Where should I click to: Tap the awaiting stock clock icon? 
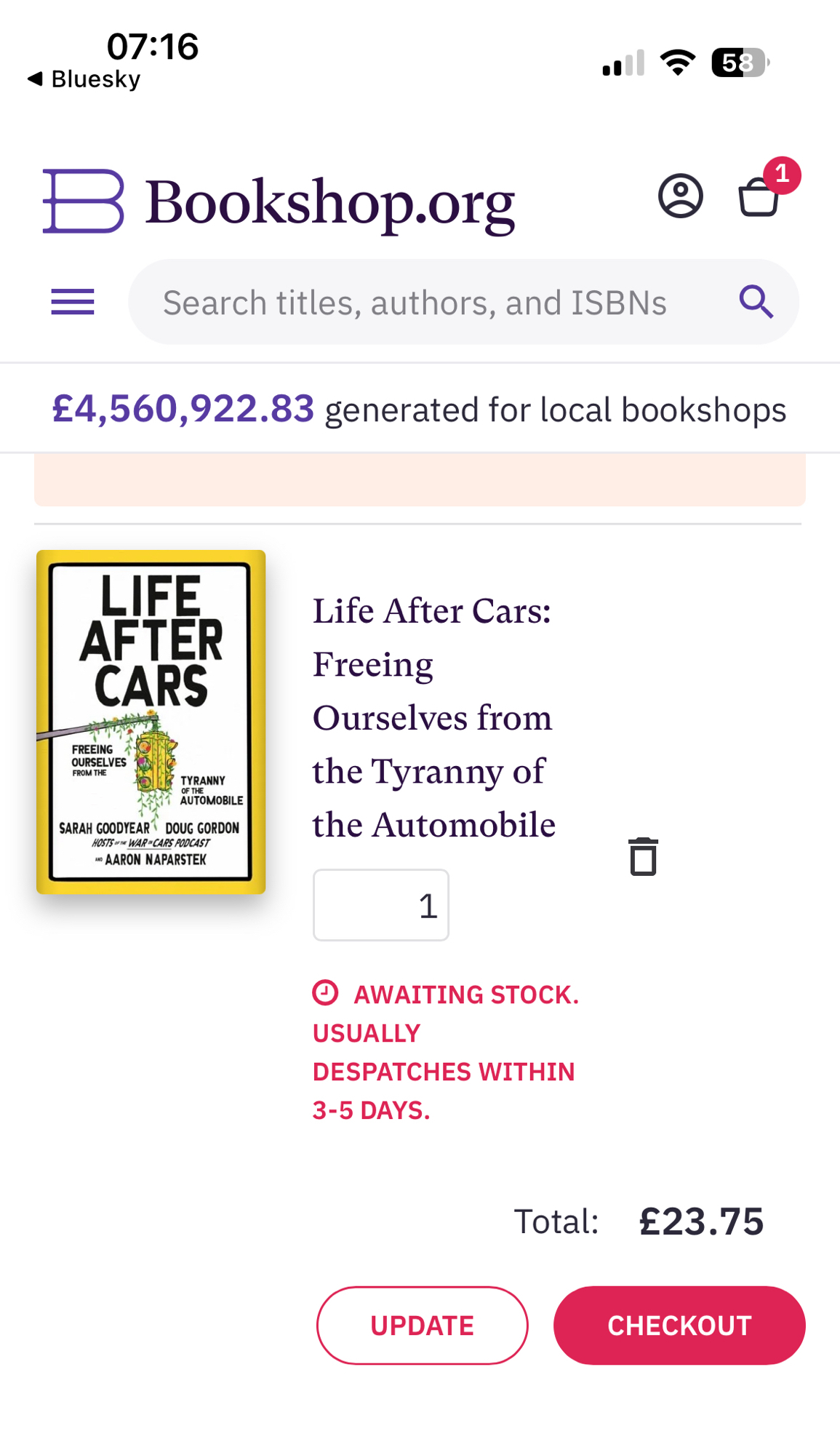325,992
